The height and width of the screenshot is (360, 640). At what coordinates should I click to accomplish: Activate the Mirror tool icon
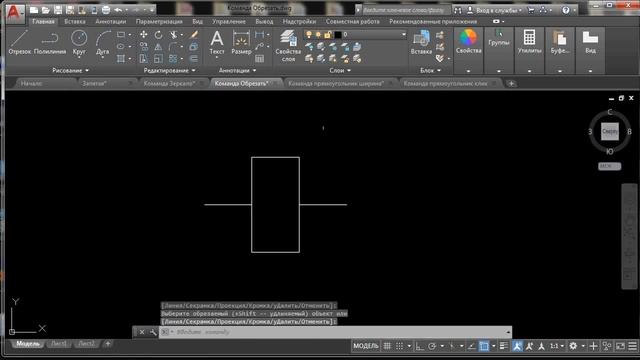coord(158,47)
